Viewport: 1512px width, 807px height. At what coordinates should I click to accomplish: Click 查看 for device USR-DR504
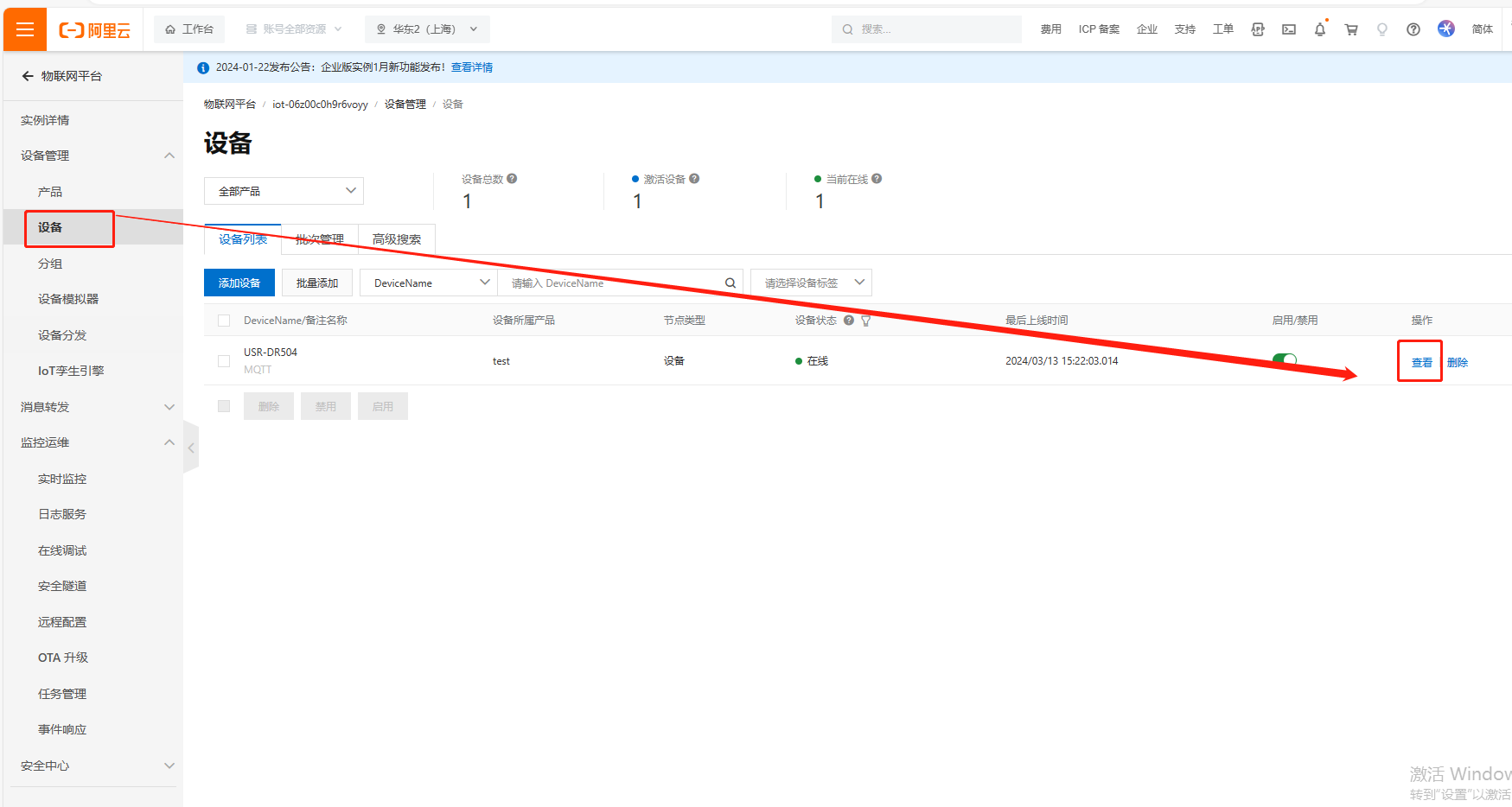tap(1421, 362)
